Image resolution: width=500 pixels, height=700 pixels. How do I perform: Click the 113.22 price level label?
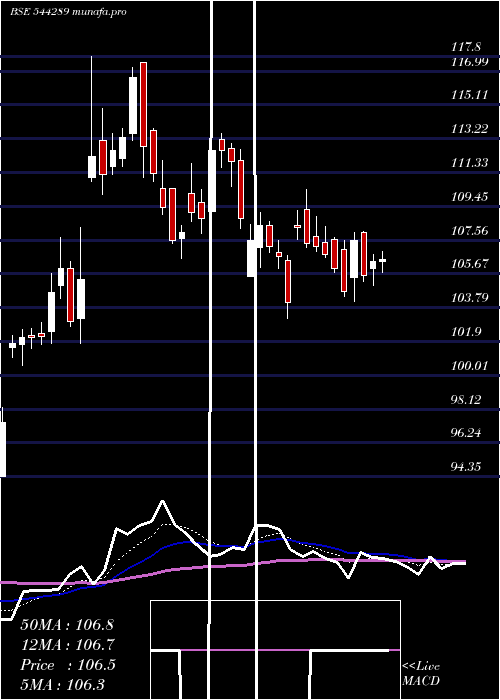pyautogui.click(x=470, y=129)
